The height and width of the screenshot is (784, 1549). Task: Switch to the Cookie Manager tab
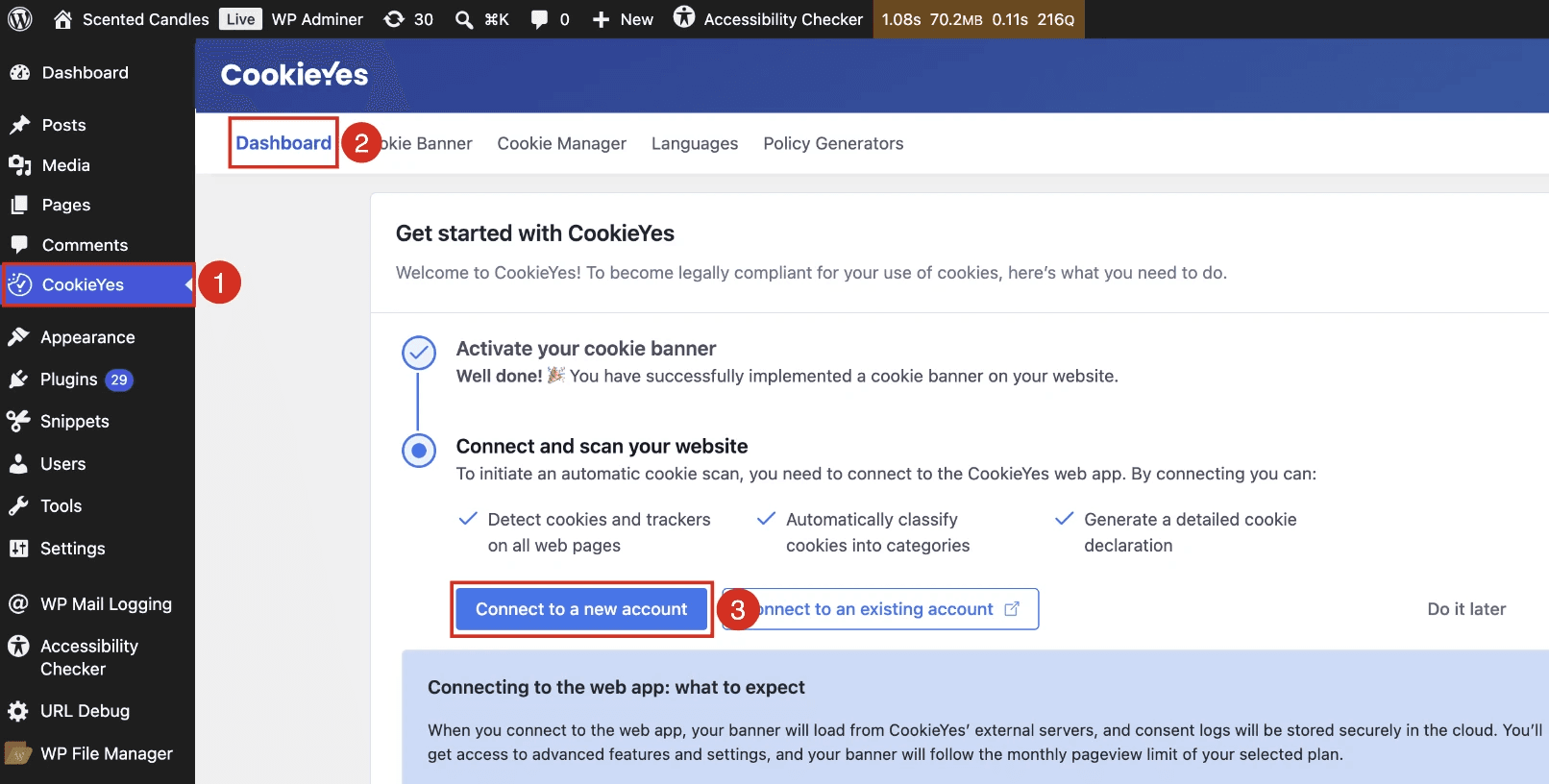pyautogui.click(x=561, y=143)
